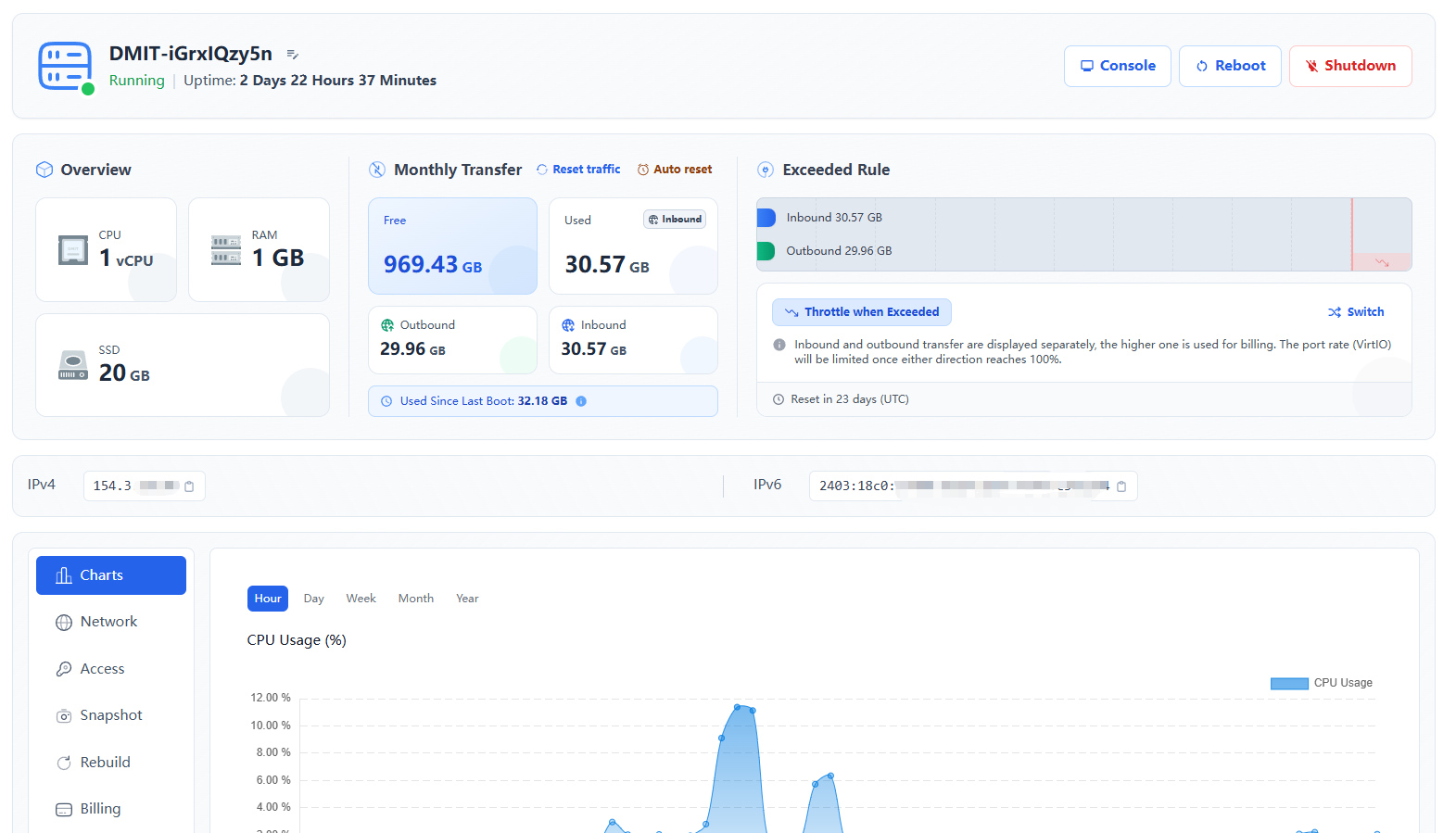Reboot the server

coord(1229,66)
